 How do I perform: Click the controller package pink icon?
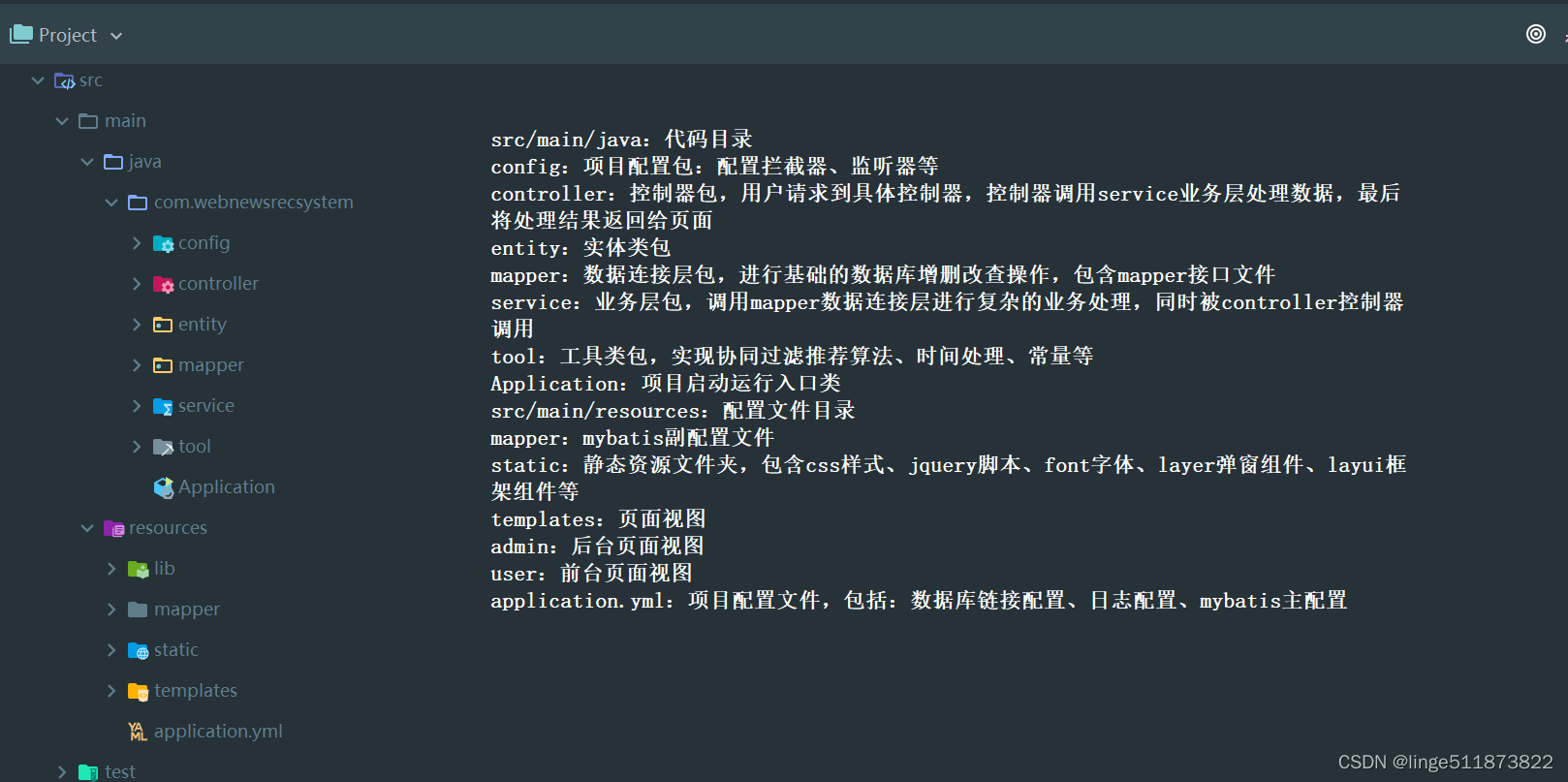coord(164,284)
